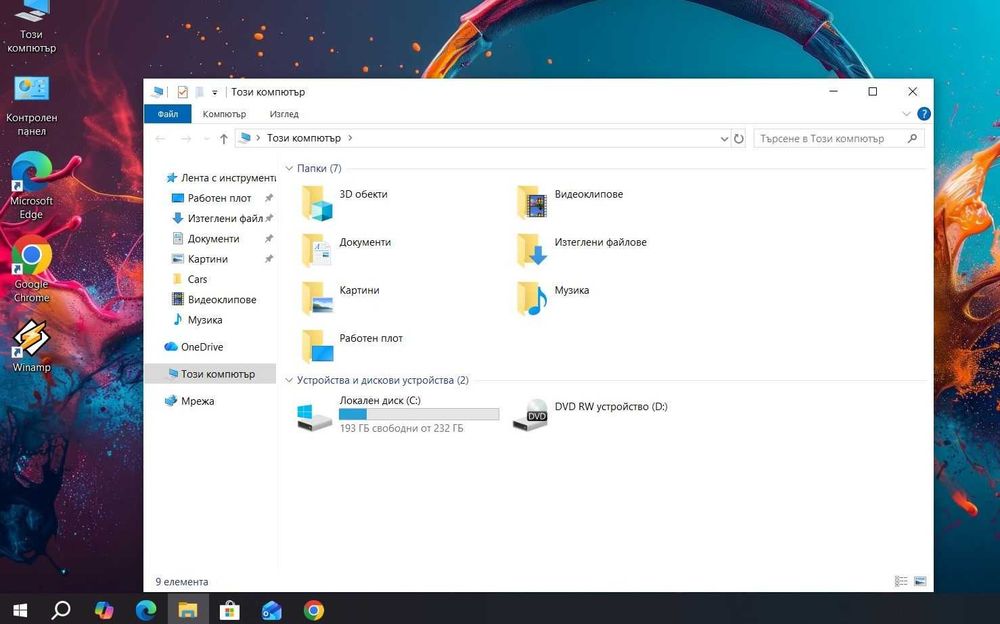This screenshot has width=1000, height=624.
Task: Open the Изглед ribbon tab
Action: [284, 114]
